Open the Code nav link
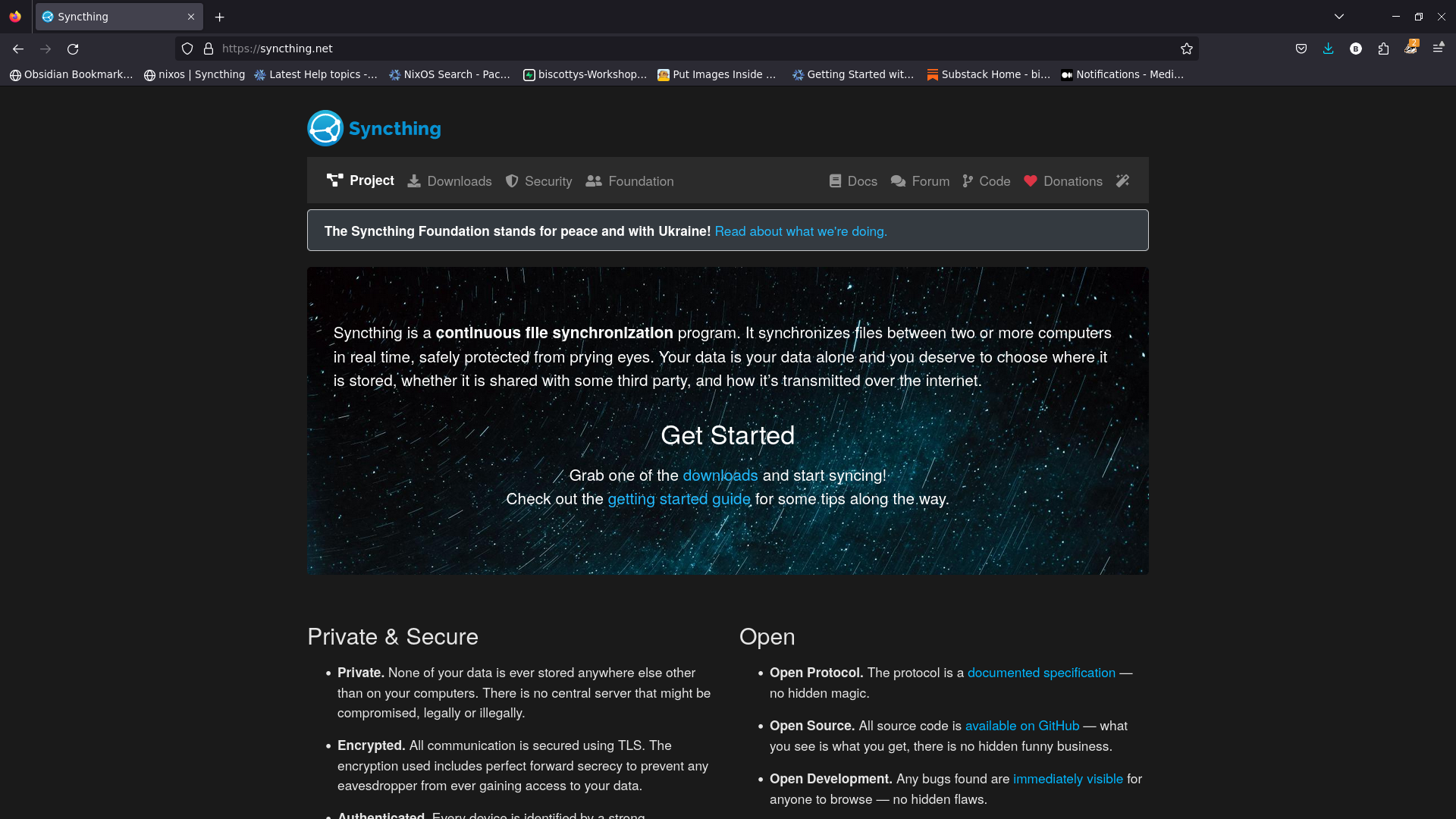 pyautogui.click(x=986, y=181)
